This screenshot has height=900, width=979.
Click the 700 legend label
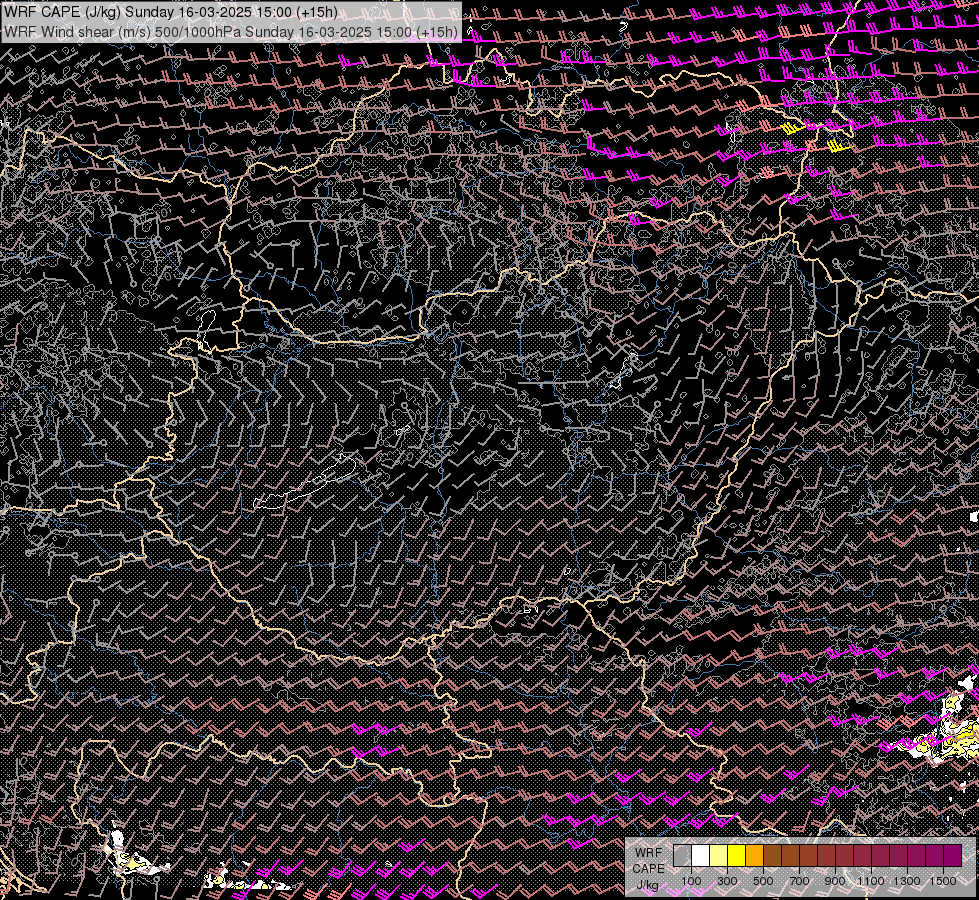pyautogui.click(x=799, y=881)
